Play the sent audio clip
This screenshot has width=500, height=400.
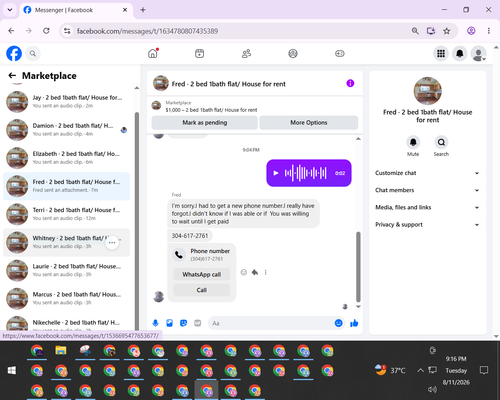(276, 173)
